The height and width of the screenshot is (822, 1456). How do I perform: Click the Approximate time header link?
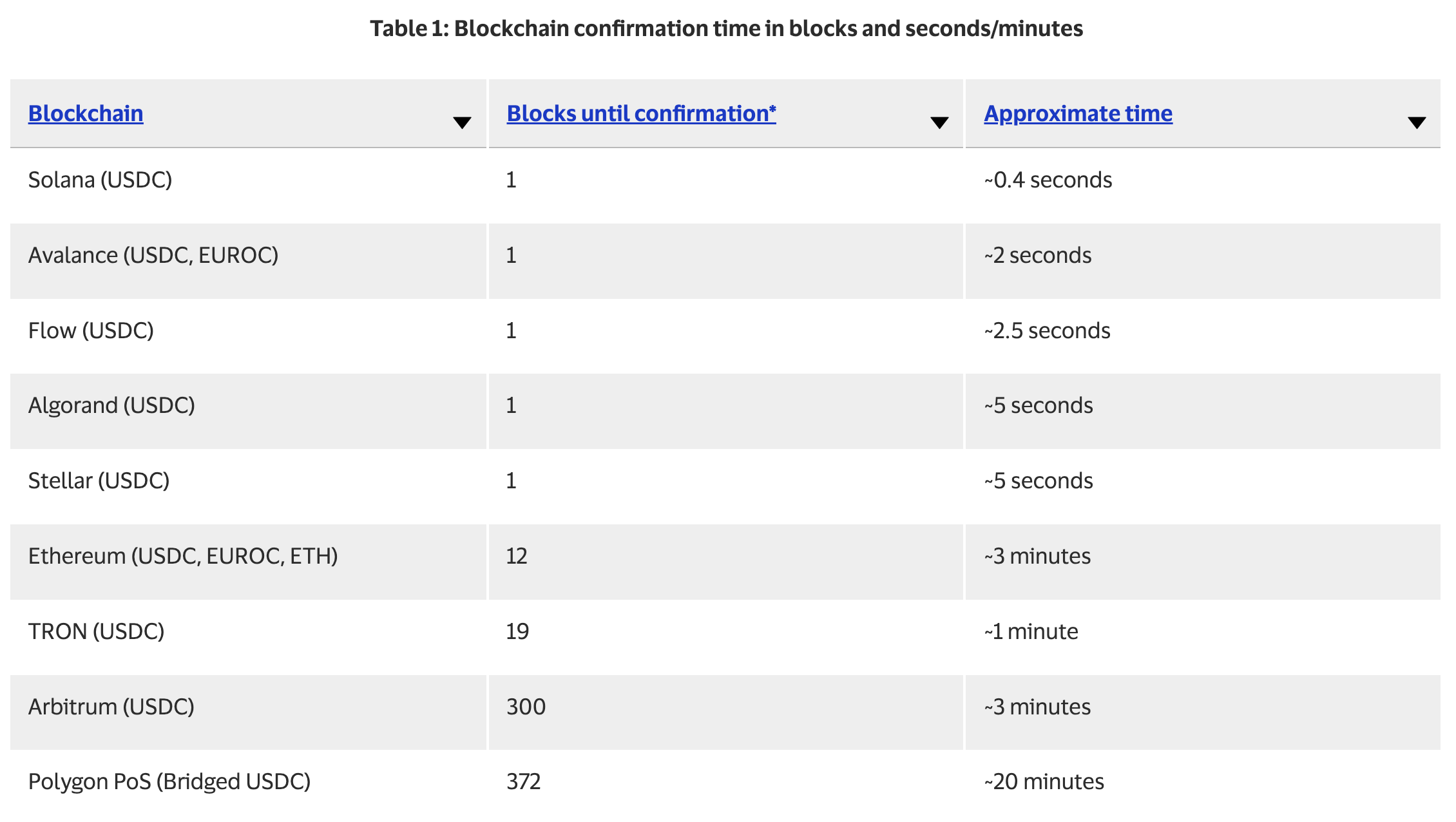pyautogui.click(x=1078, y=113)
